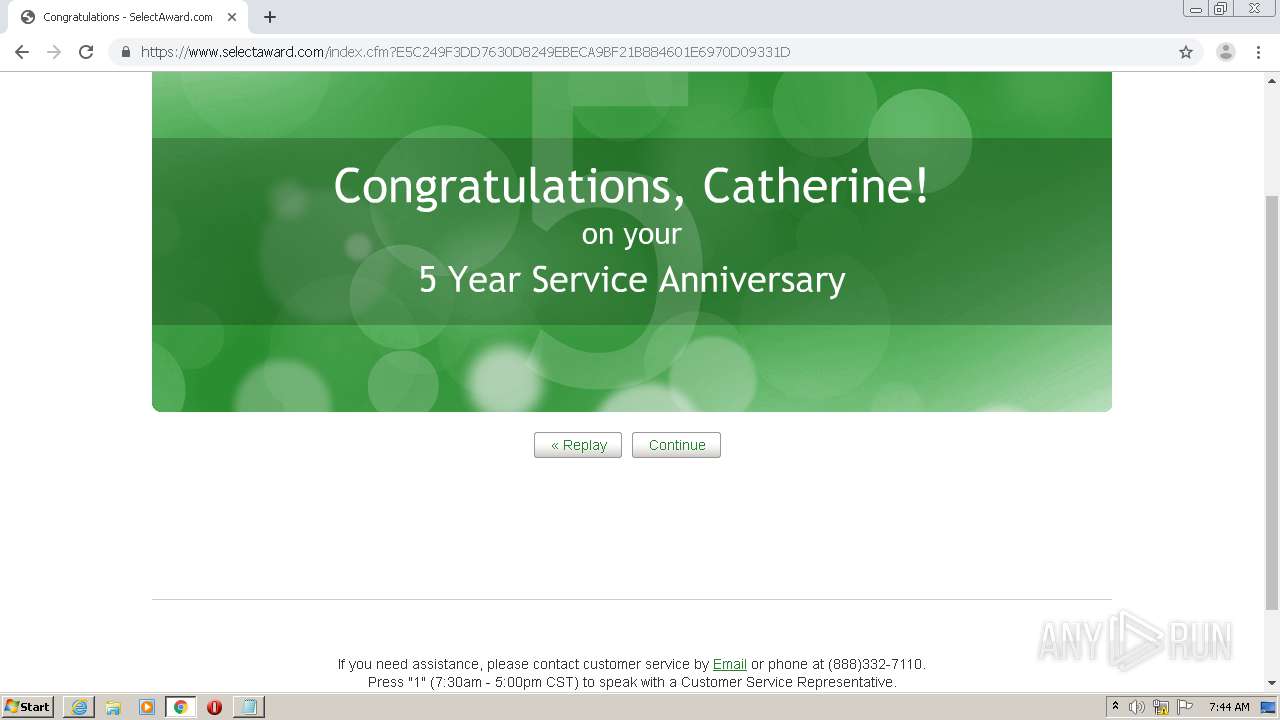Minimize the Chrome window
This screenshot has width=1280, height=720.
pos(1196,9)
